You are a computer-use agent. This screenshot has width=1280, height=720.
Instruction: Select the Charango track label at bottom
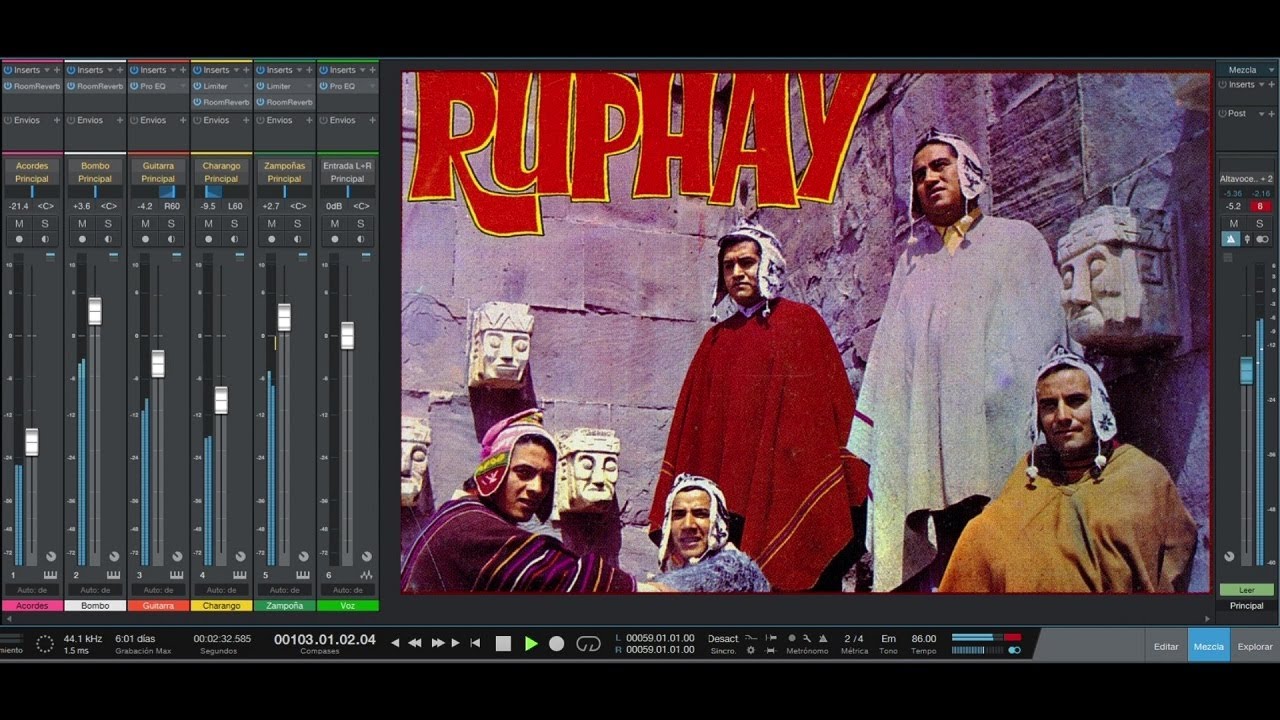tap(221, 605)
